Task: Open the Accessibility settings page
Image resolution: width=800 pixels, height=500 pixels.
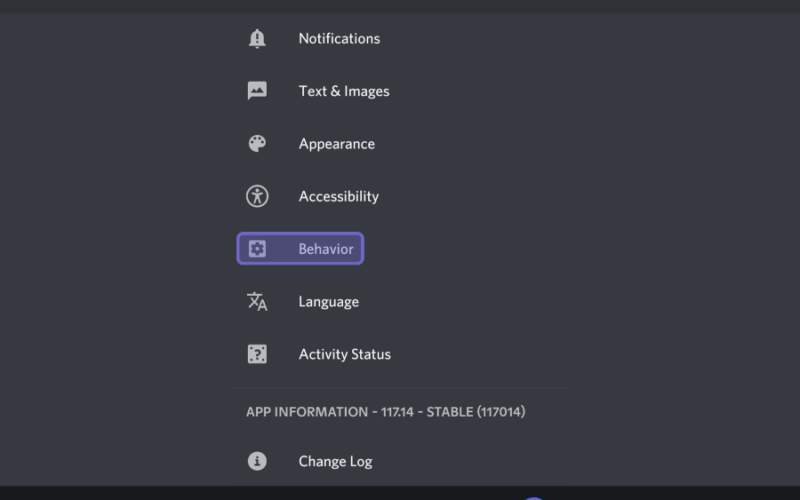Action: [400, 196]
